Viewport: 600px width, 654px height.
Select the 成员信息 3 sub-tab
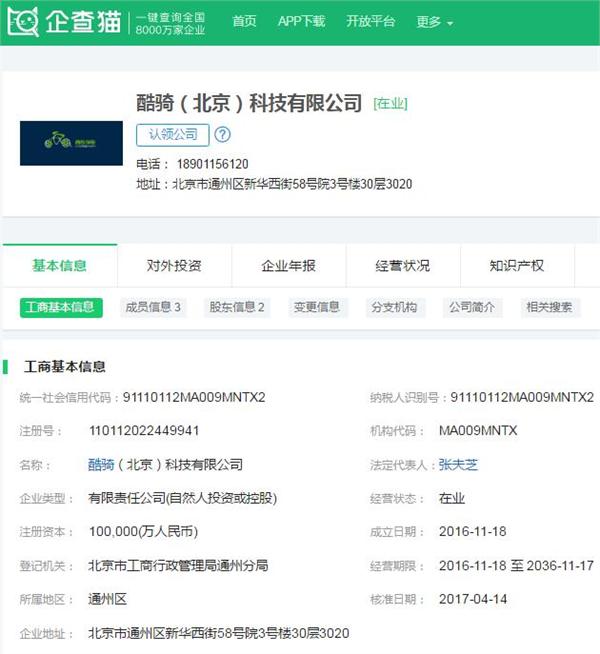pyautogui.click(x=153, y=308)
